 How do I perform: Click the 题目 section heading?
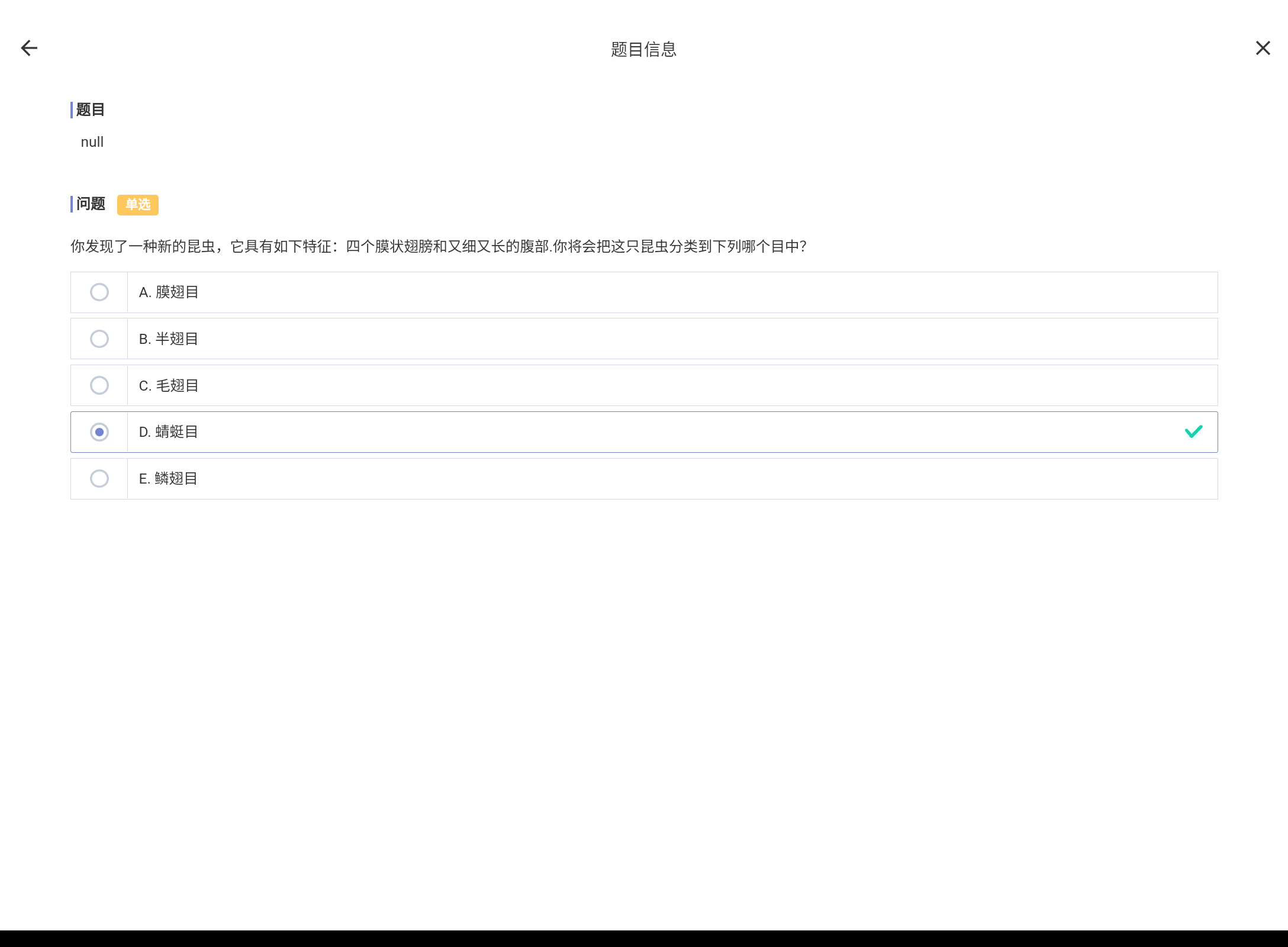[90, 109]
